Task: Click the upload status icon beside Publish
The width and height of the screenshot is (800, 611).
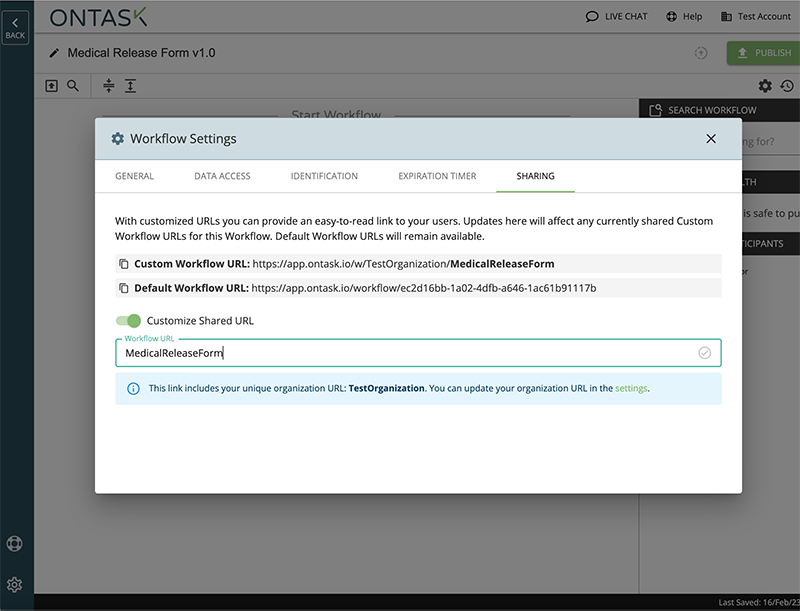Action: (x=701, y=53)
